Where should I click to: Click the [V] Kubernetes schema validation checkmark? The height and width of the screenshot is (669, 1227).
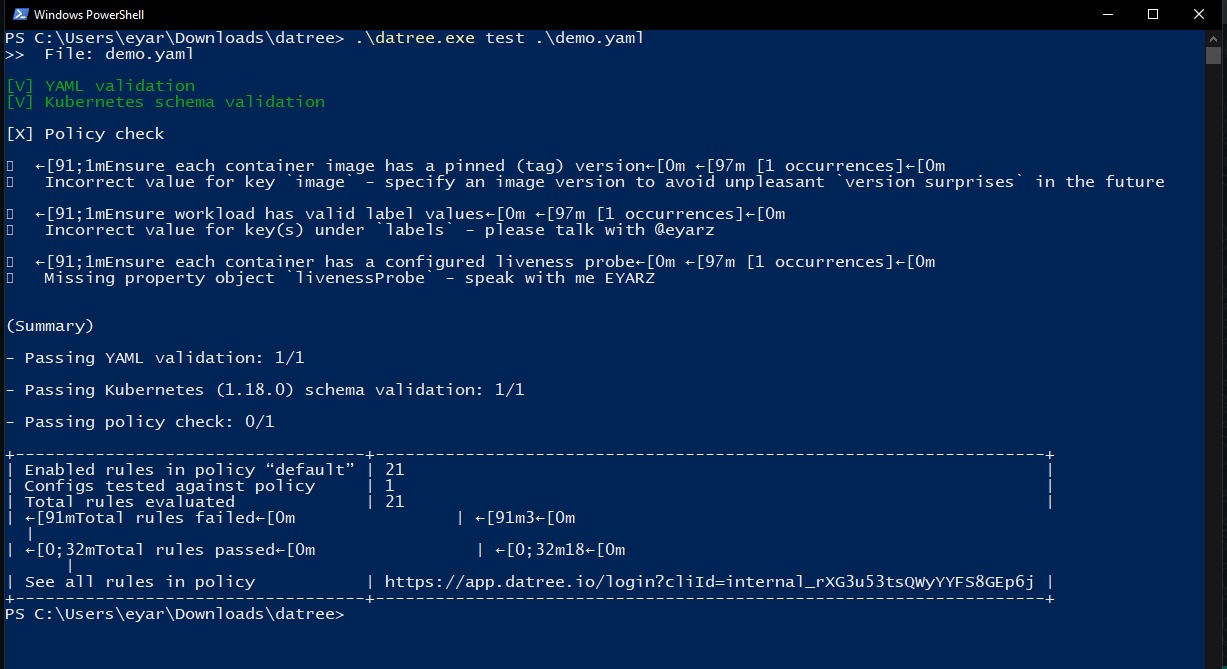19,101
